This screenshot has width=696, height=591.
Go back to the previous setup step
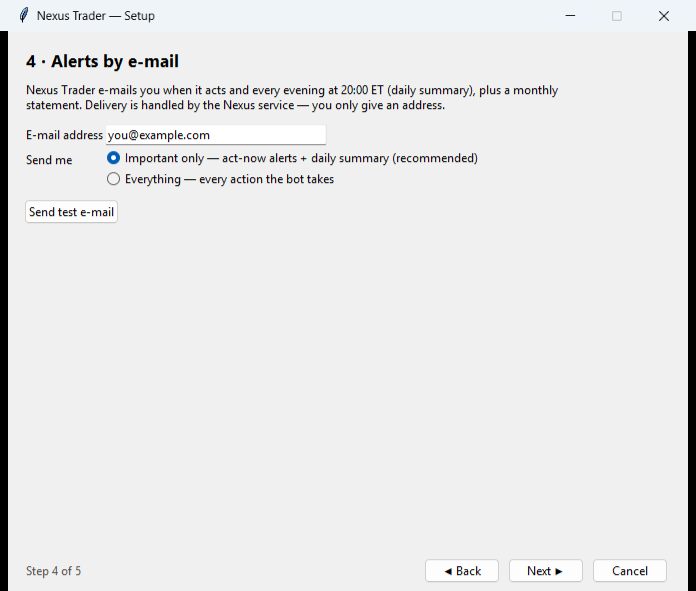pyautogui.click(x=462, y=571)
